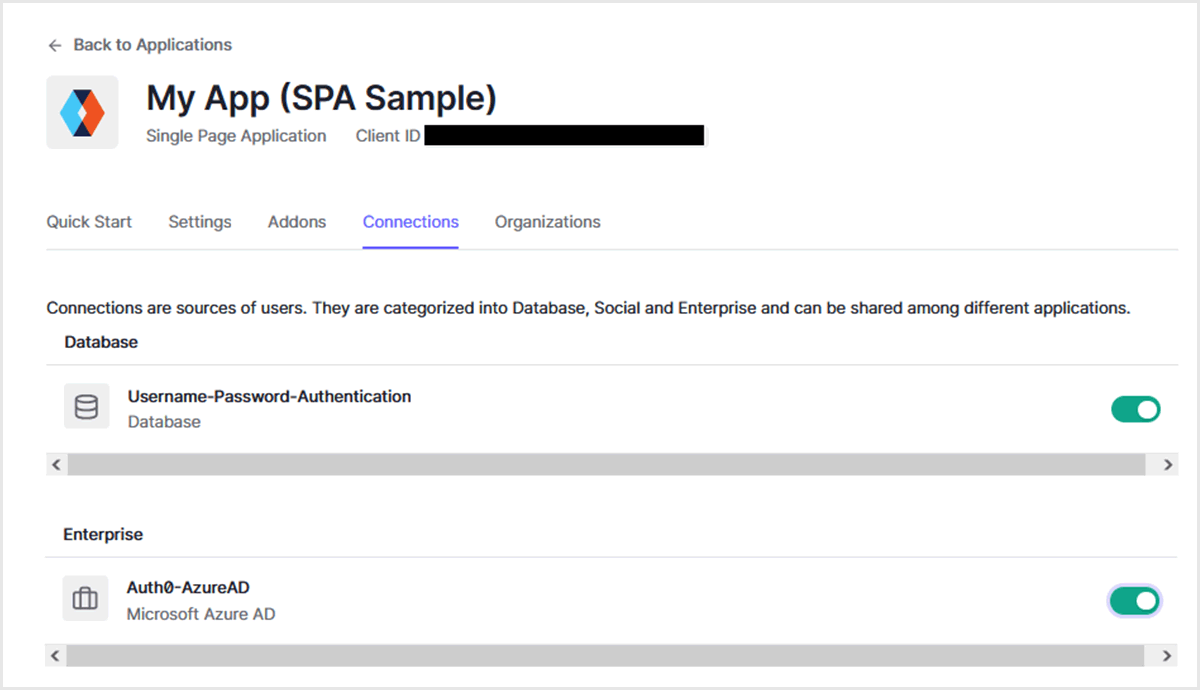Click the Microsoft Azure AD subtitle text
1200x690 pixels.
tap(201, 614)
